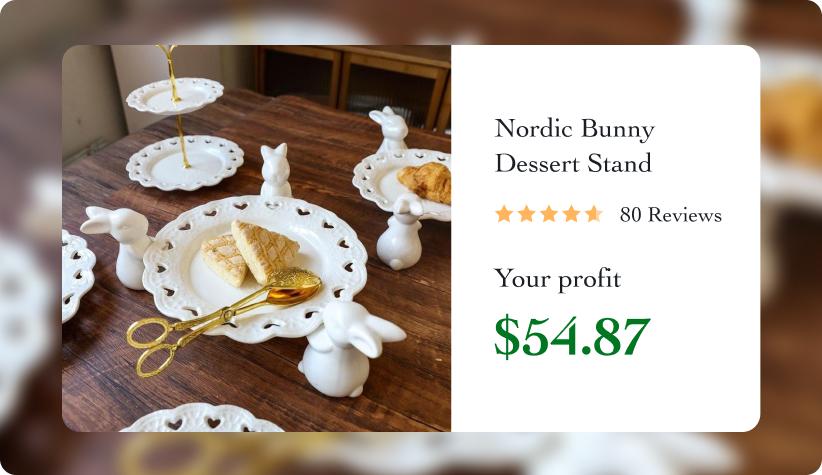Click the Nordic Bunny Dessert Stand title
This screenshot has height=475, width=822.
pos(575,146)
